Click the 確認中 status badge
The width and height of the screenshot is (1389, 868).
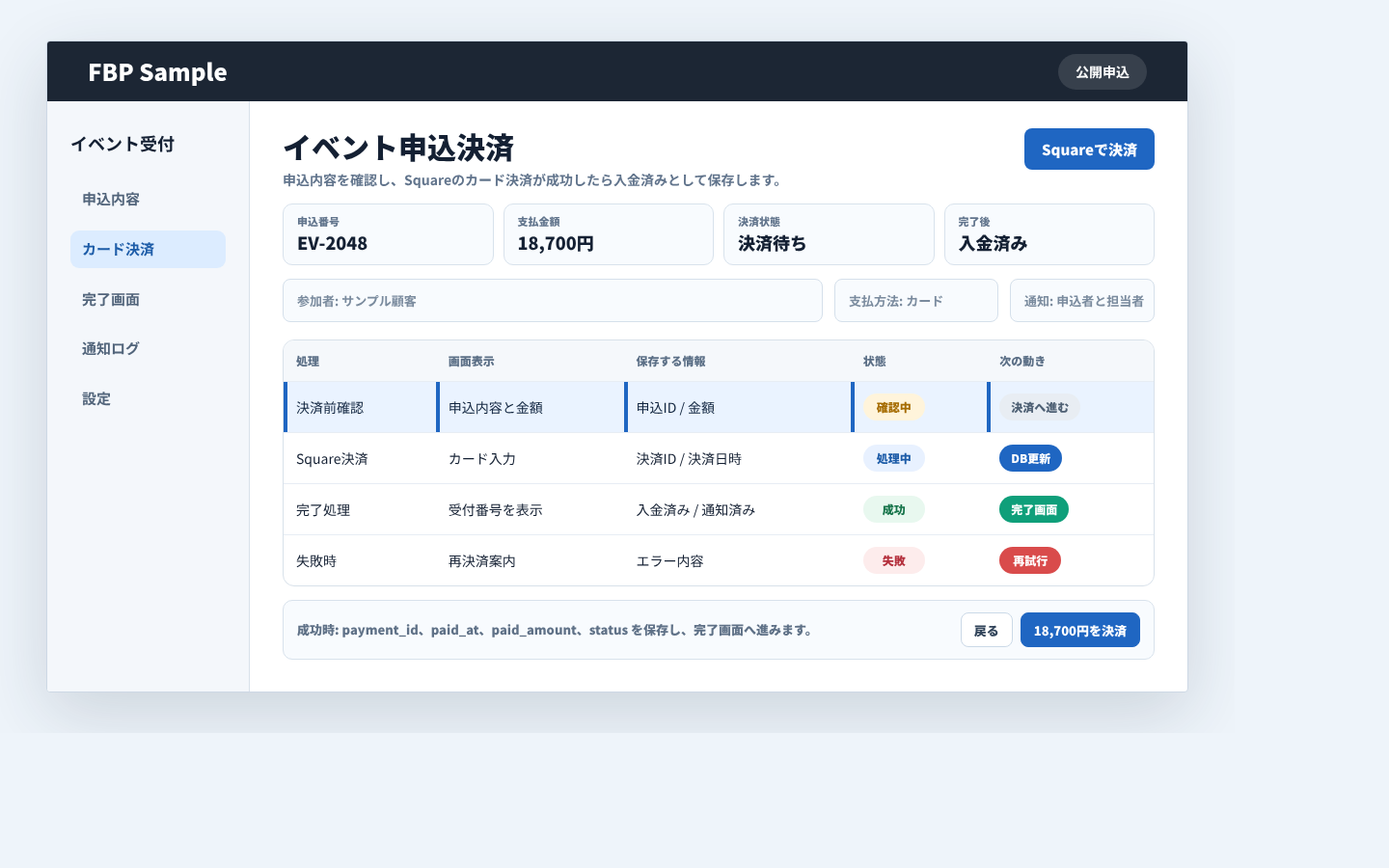pyautogui.click(x=893, y=407)
